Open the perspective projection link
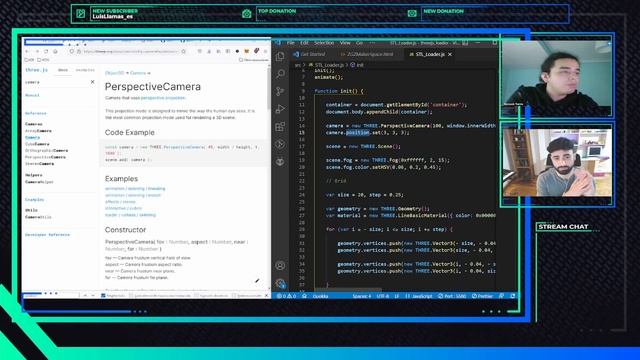 163,98
